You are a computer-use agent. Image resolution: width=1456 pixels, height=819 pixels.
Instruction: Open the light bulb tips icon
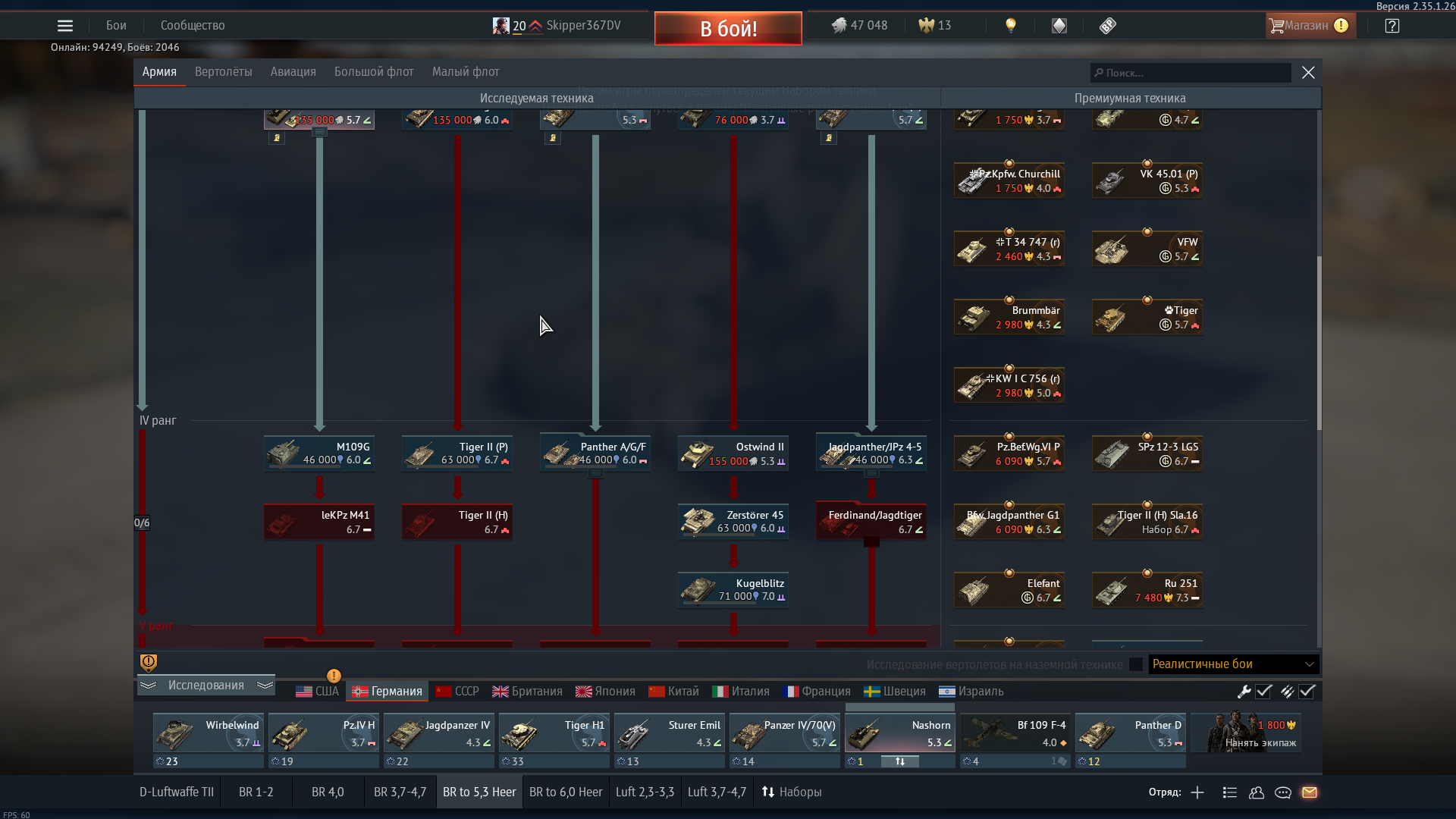coord(1010,26)
